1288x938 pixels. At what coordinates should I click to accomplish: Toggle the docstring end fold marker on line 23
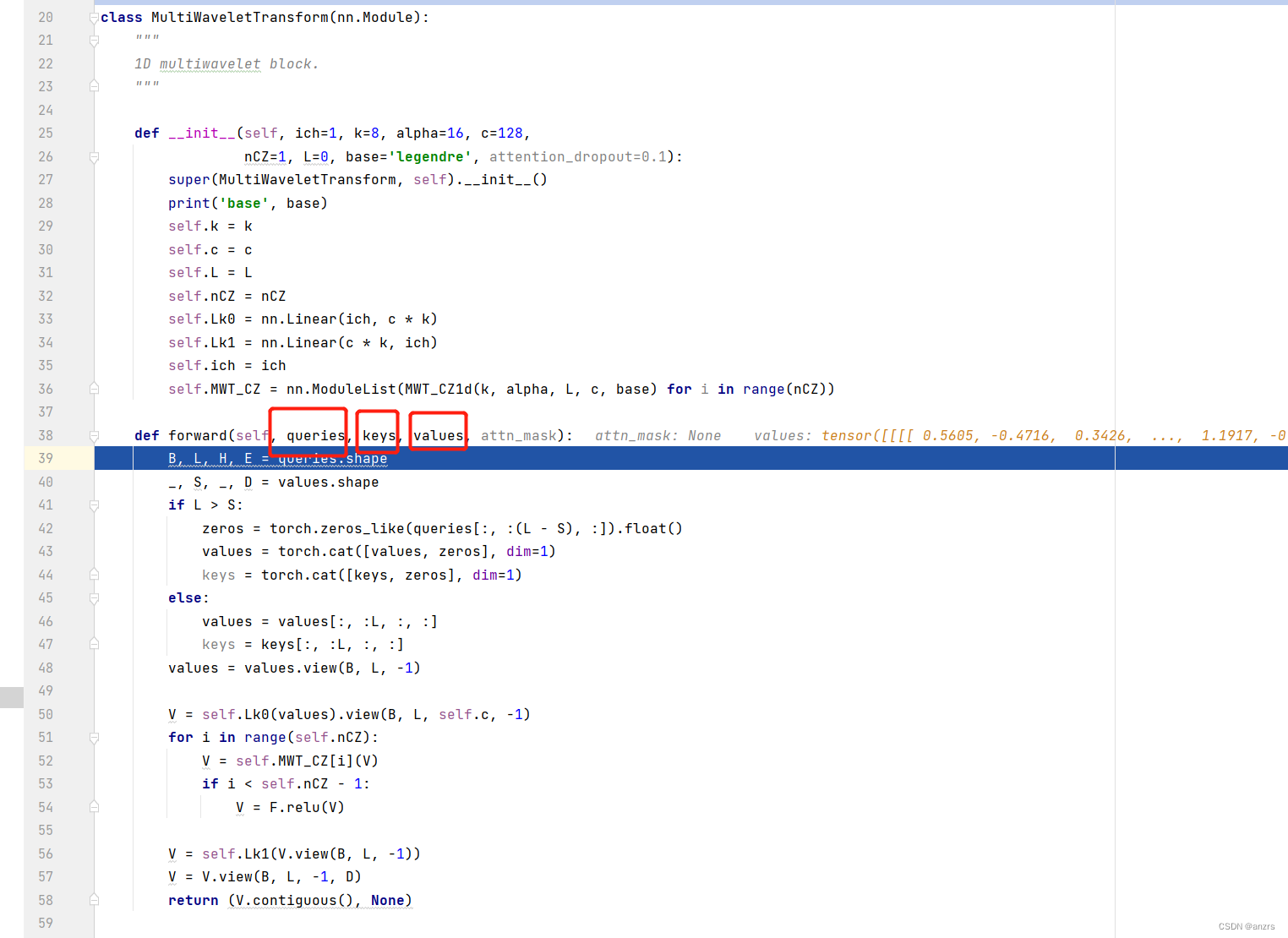tap(94, 87)
